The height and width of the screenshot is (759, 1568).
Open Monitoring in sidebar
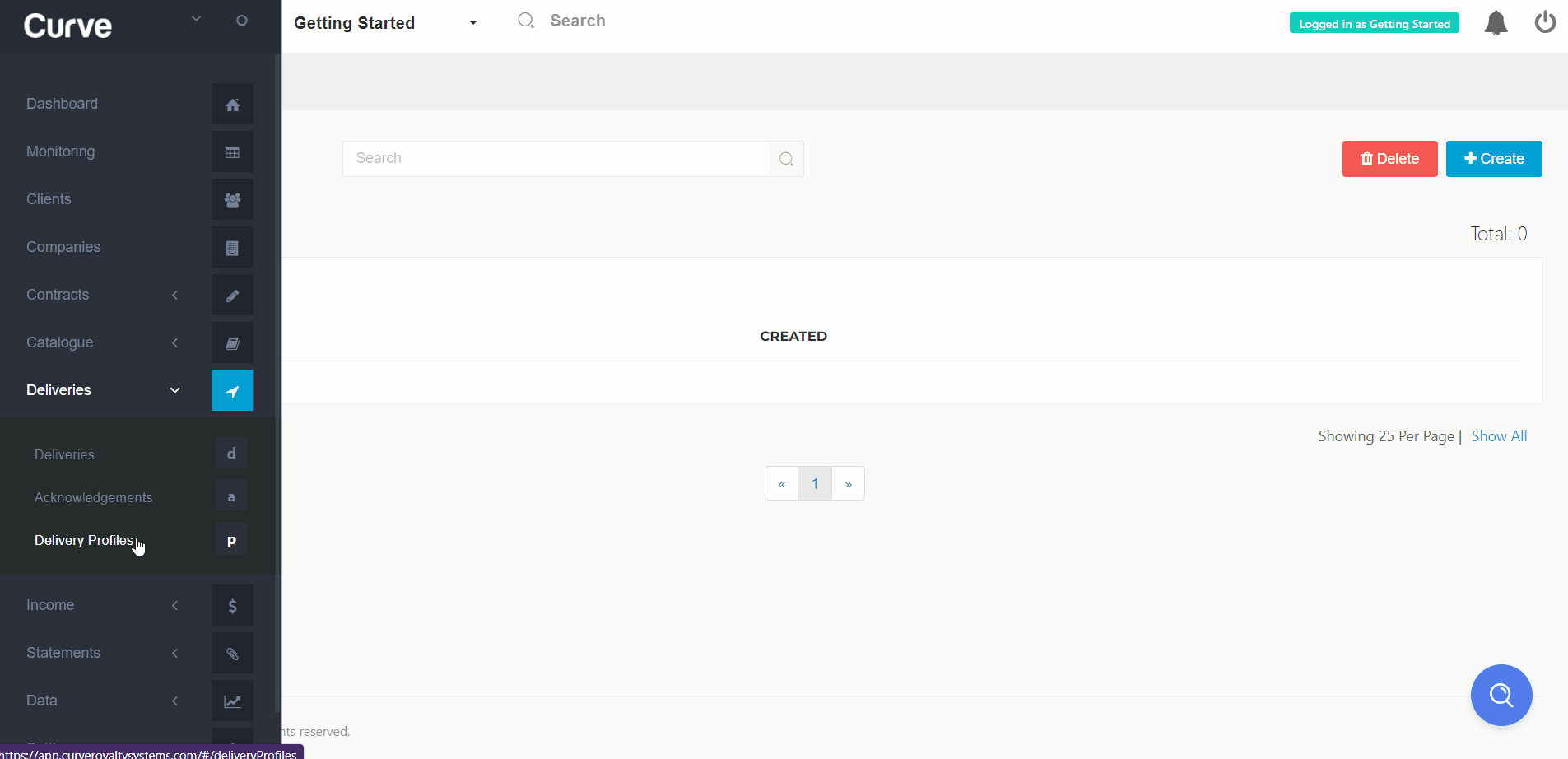(x=60, y=151)
